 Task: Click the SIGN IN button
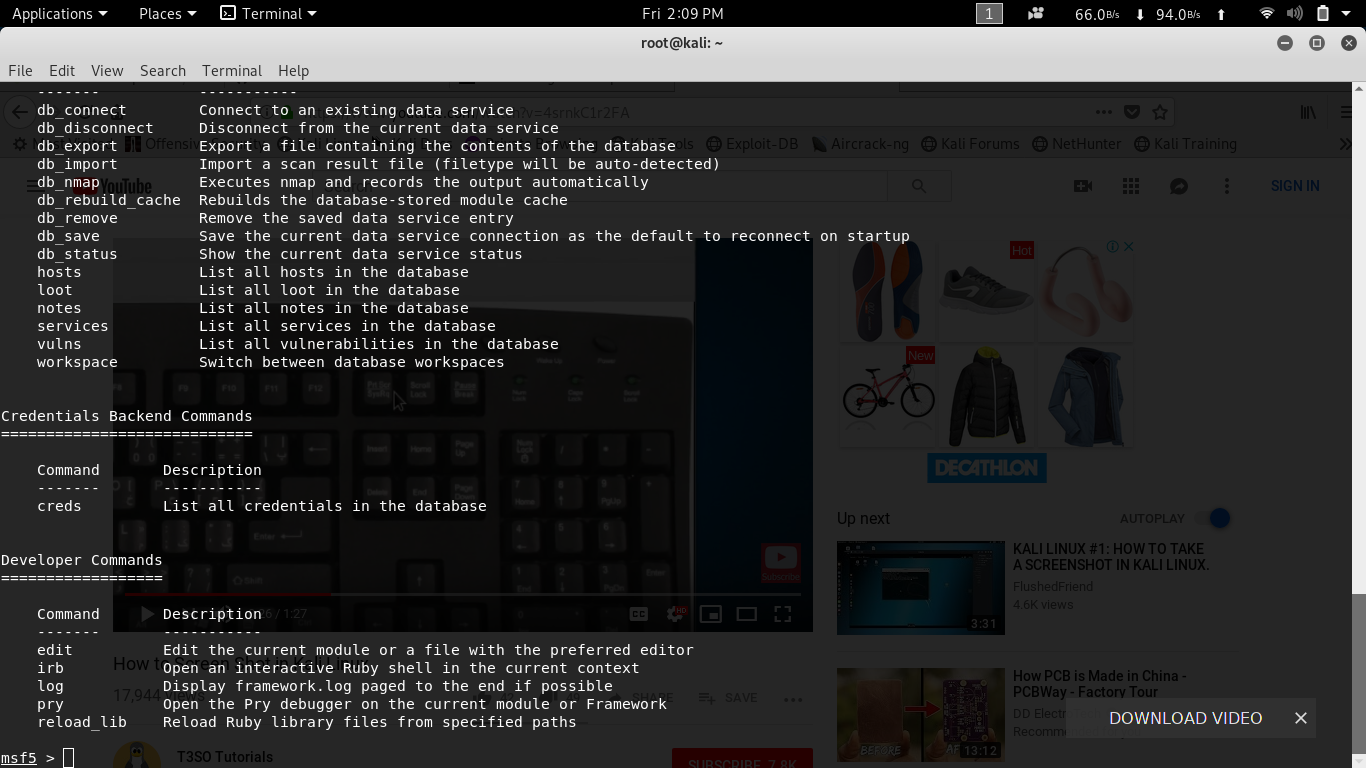(1297, 185)
